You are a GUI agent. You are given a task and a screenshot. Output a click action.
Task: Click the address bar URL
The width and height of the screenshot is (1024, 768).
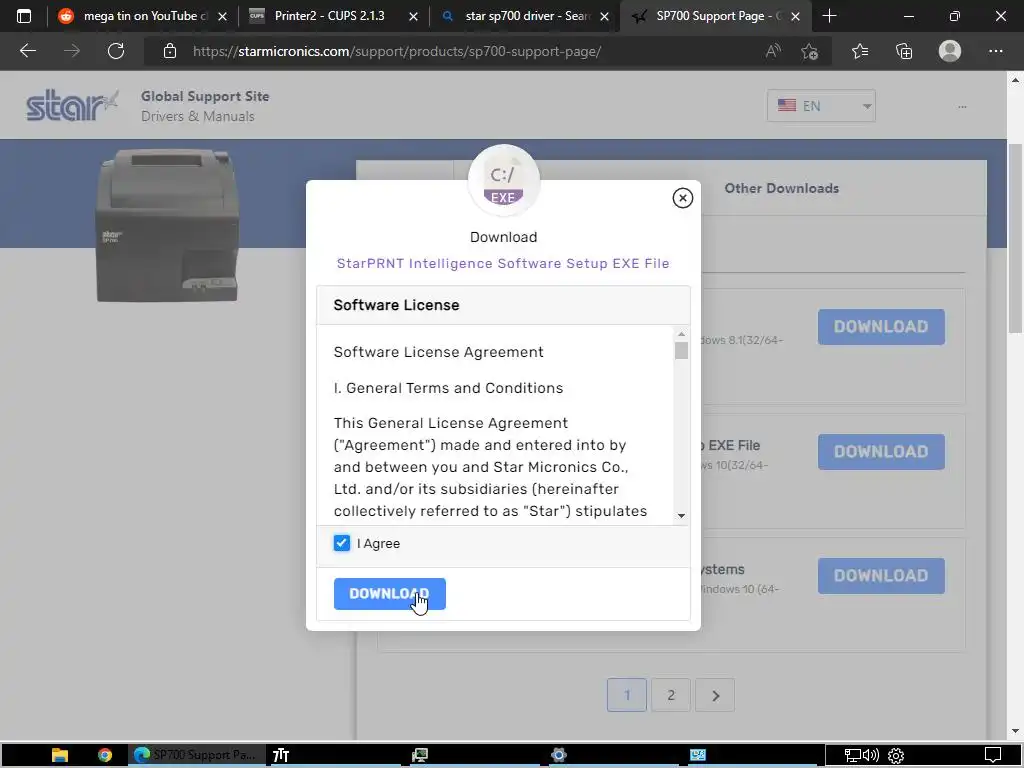(x=396, y=51)
